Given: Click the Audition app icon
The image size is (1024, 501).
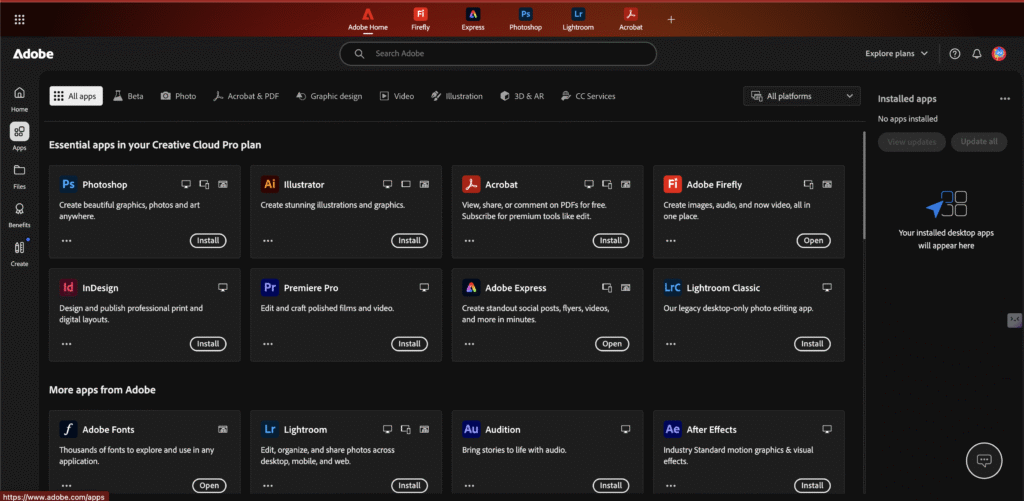Looking at the screenshot, I should 471,429.
